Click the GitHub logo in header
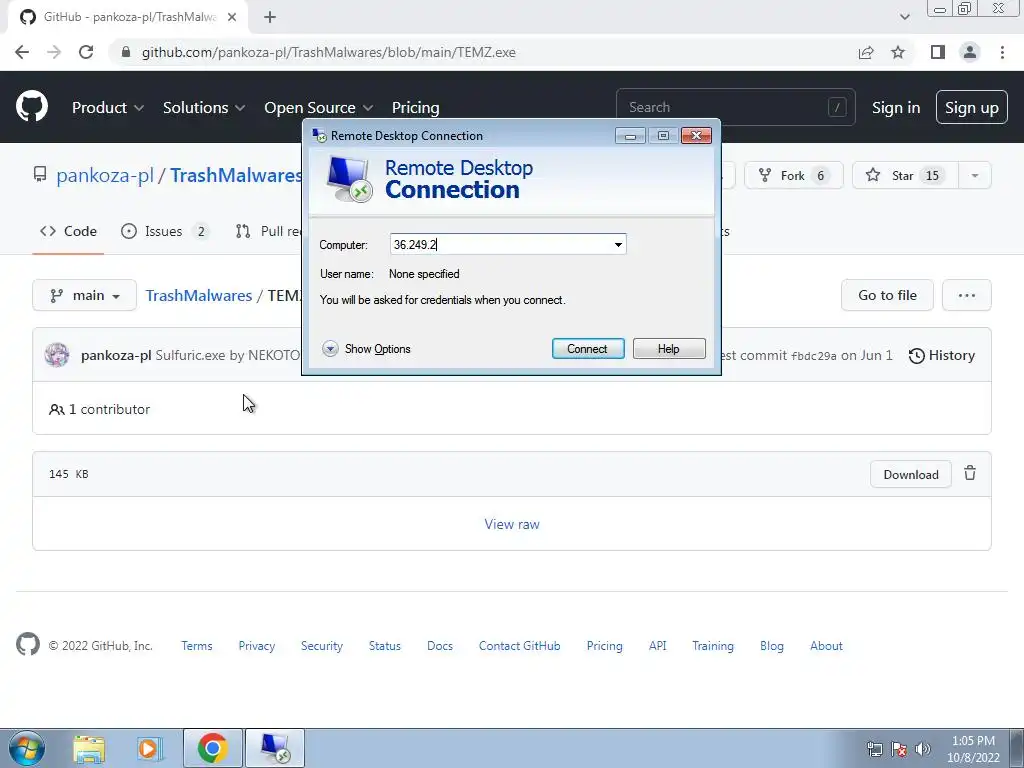 click(x=31, y=107)
